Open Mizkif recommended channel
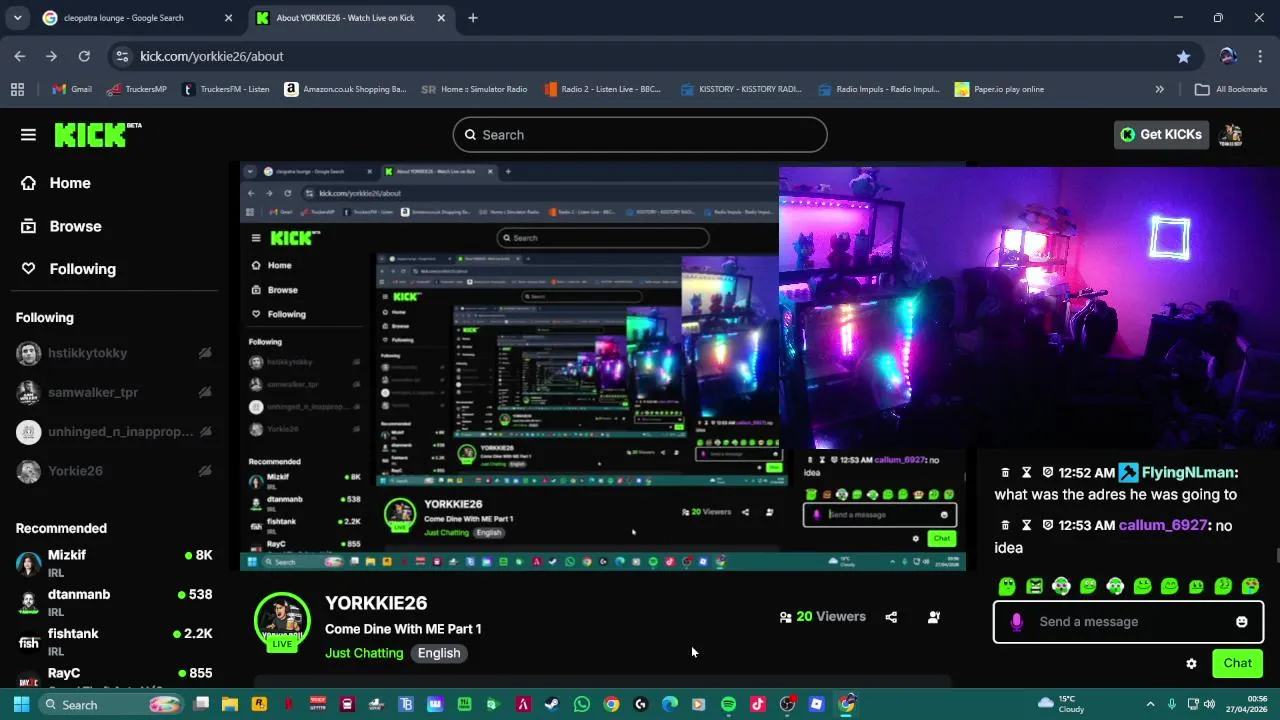Image resolution: width=1280 pixels, height=720 pixels. (114, 563)
